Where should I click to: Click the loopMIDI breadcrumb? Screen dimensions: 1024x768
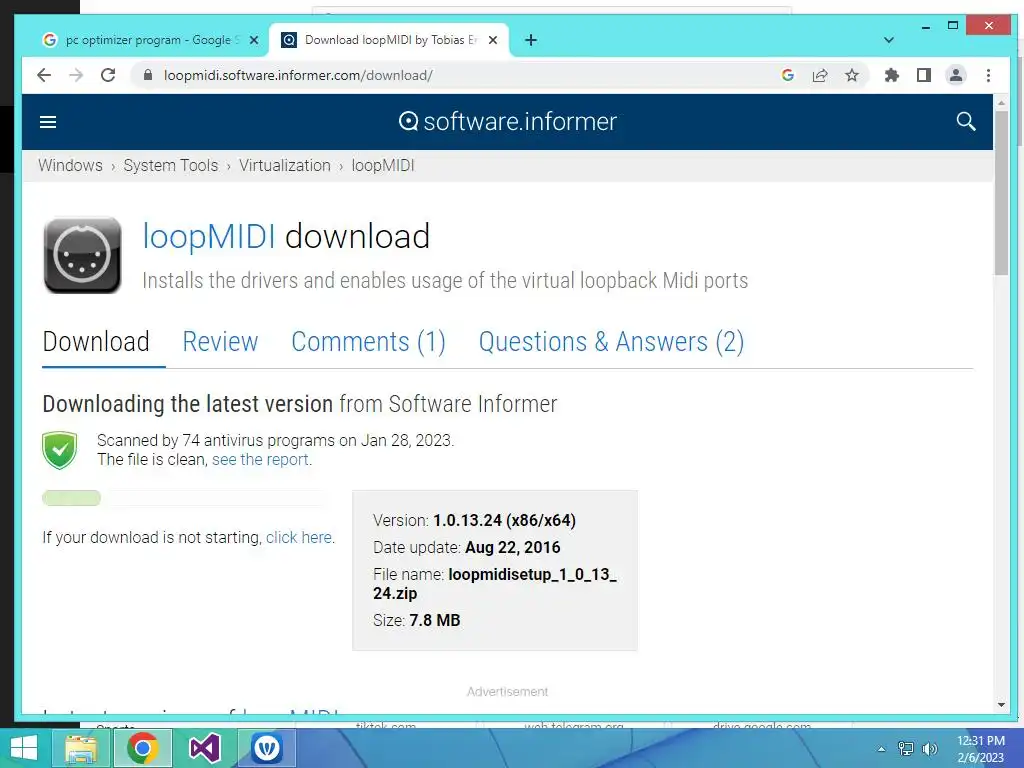(383, 165)
